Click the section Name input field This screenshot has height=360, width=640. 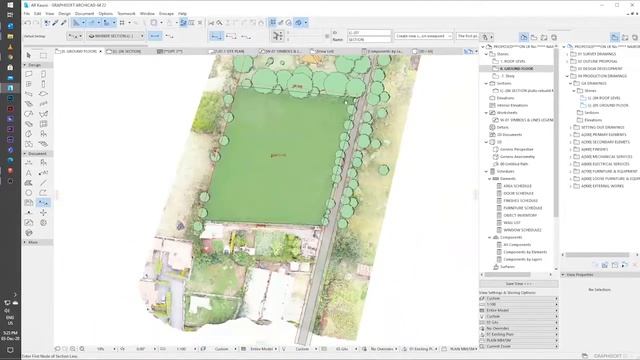tap(369, 40)
